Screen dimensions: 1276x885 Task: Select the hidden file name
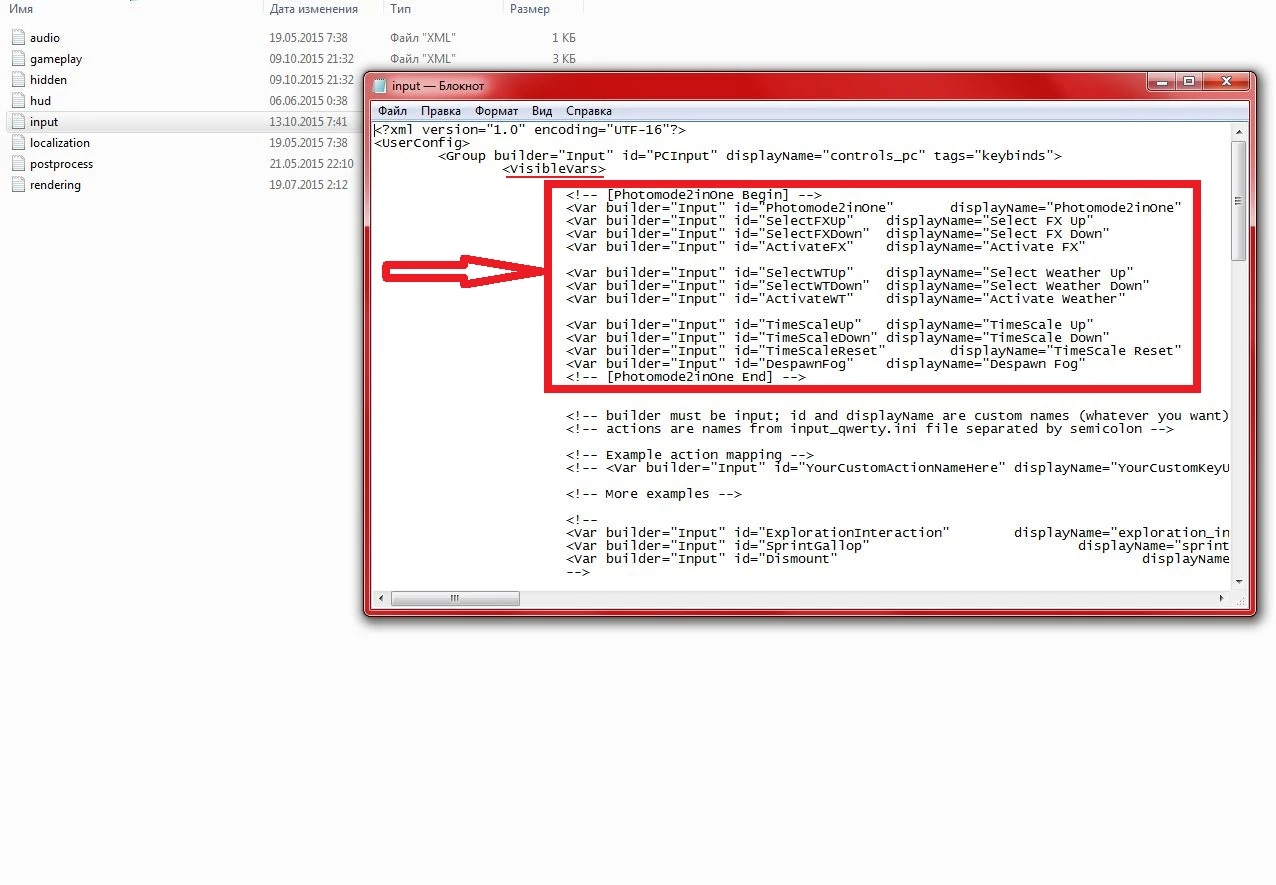tap(49, 80)
